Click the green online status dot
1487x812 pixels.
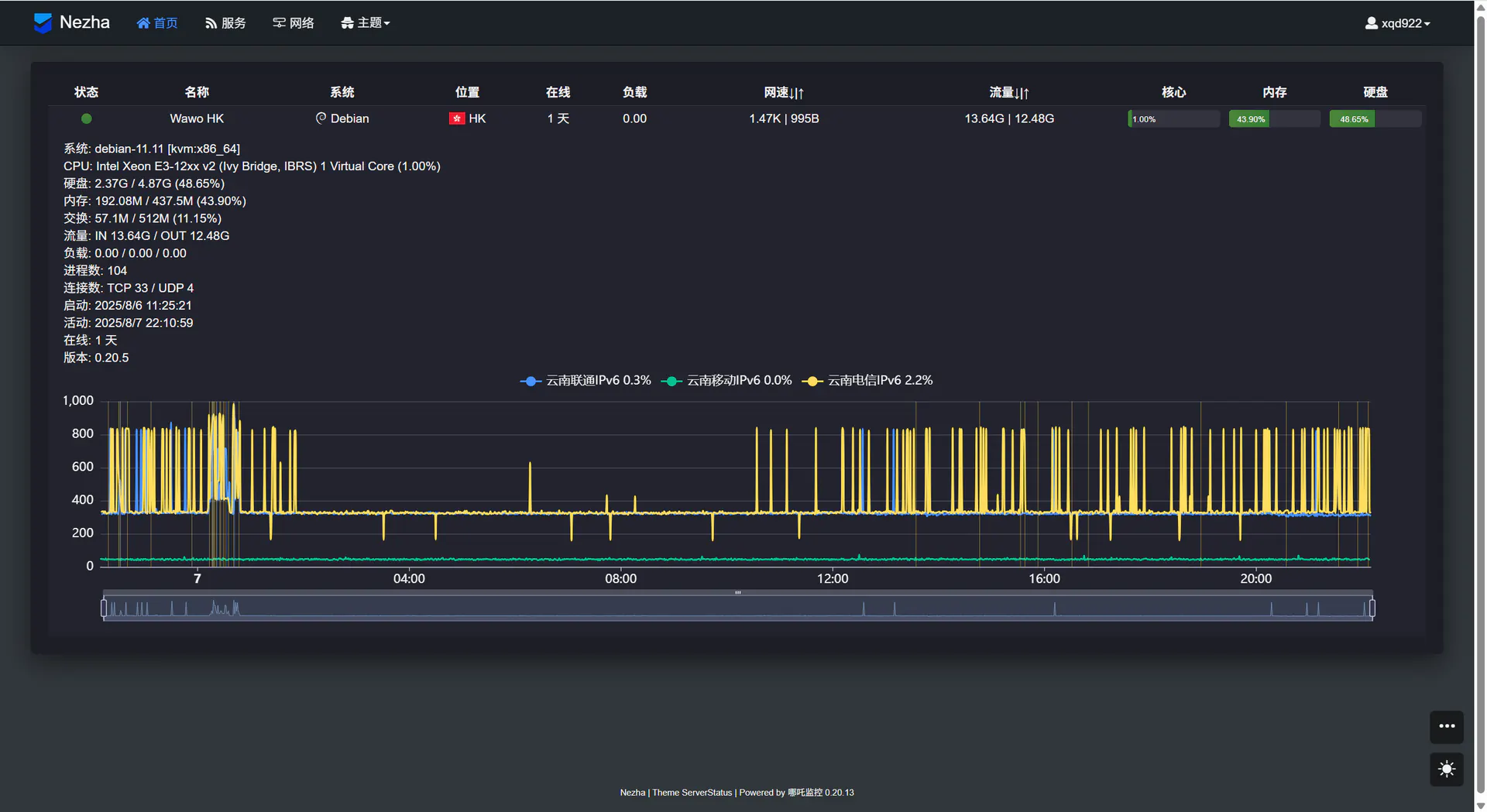pyautogui.click(x=87, y=118)
